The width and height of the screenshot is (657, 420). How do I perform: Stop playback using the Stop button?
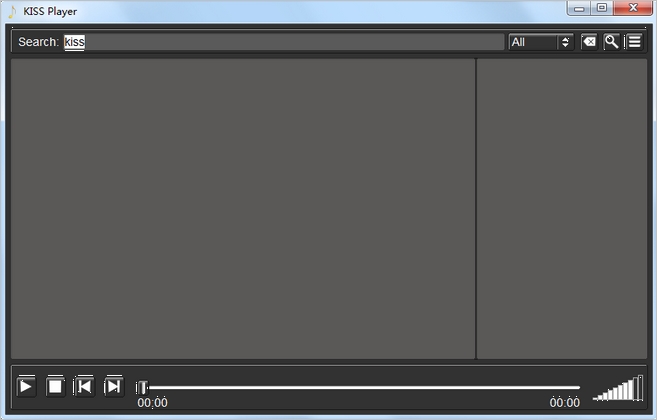click(x=55, y=386)
